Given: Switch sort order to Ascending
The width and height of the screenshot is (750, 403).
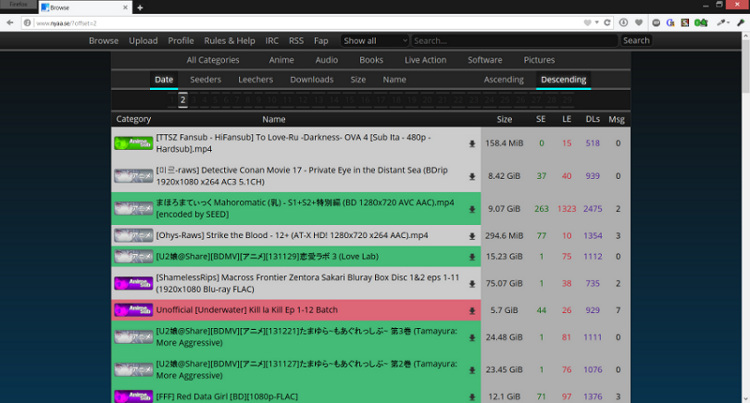Looking at the screenshot, I should point(504,80).
